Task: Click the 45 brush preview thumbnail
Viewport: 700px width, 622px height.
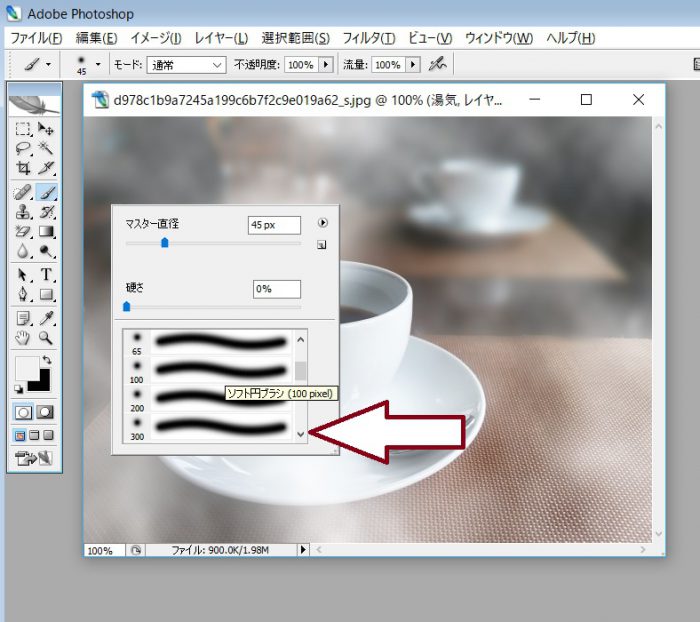Action: pyautogui.click(x=81, y=65)
